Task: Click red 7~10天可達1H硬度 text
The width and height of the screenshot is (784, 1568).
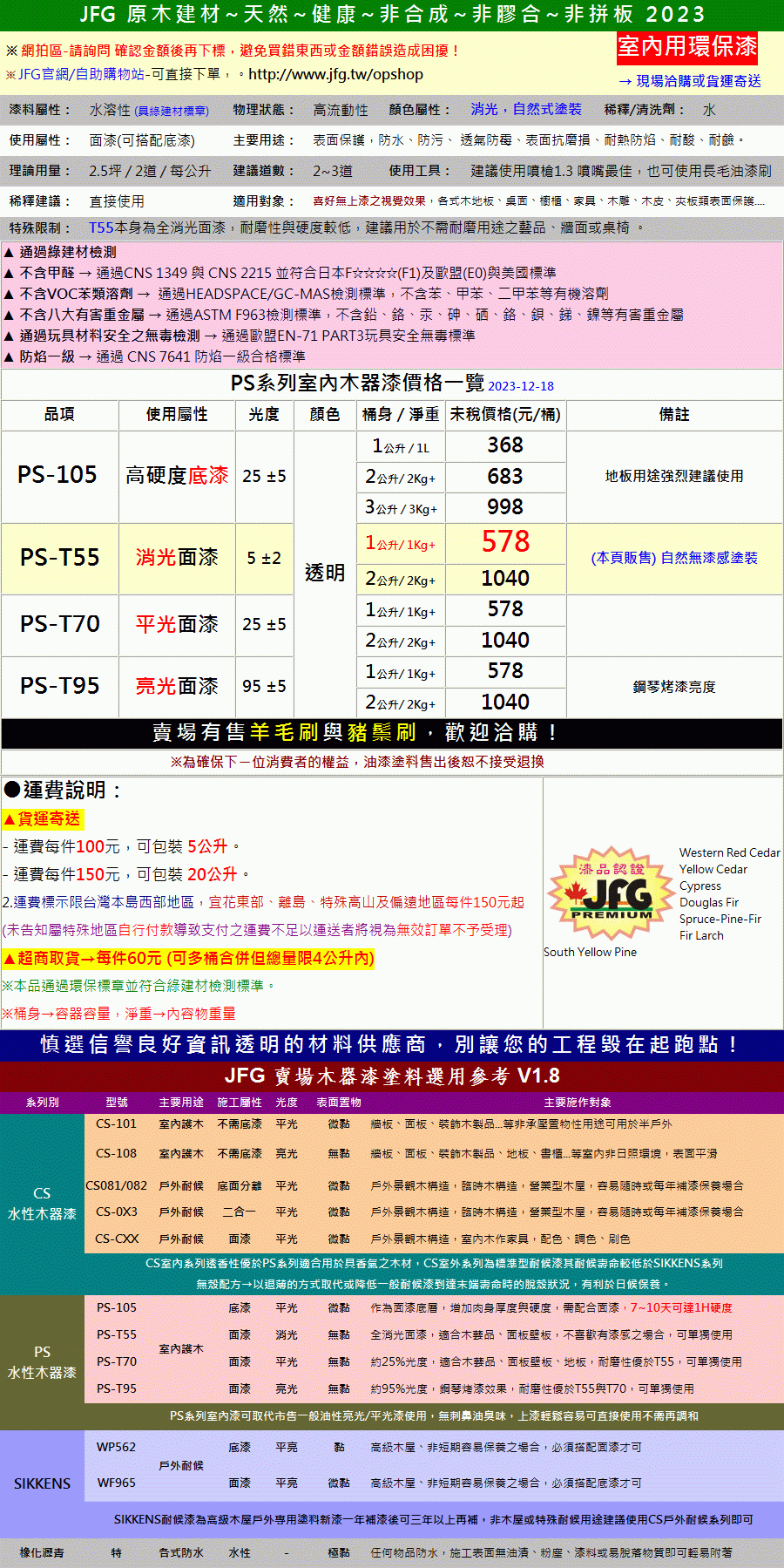Action: pos(681,1308)
